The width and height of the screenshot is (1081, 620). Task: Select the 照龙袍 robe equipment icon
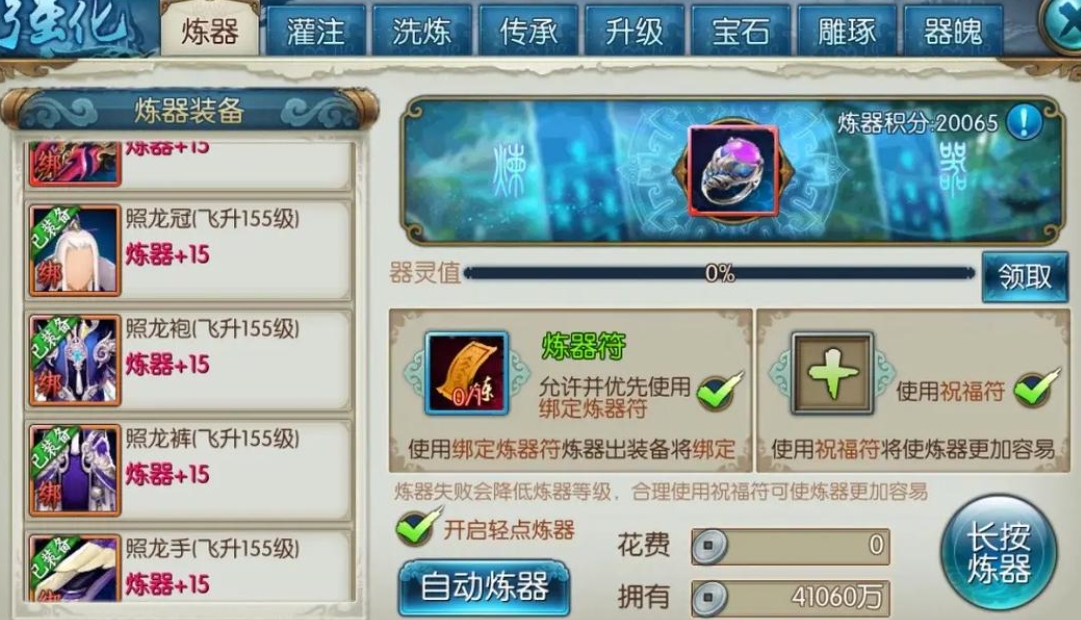tap(75, 361)
